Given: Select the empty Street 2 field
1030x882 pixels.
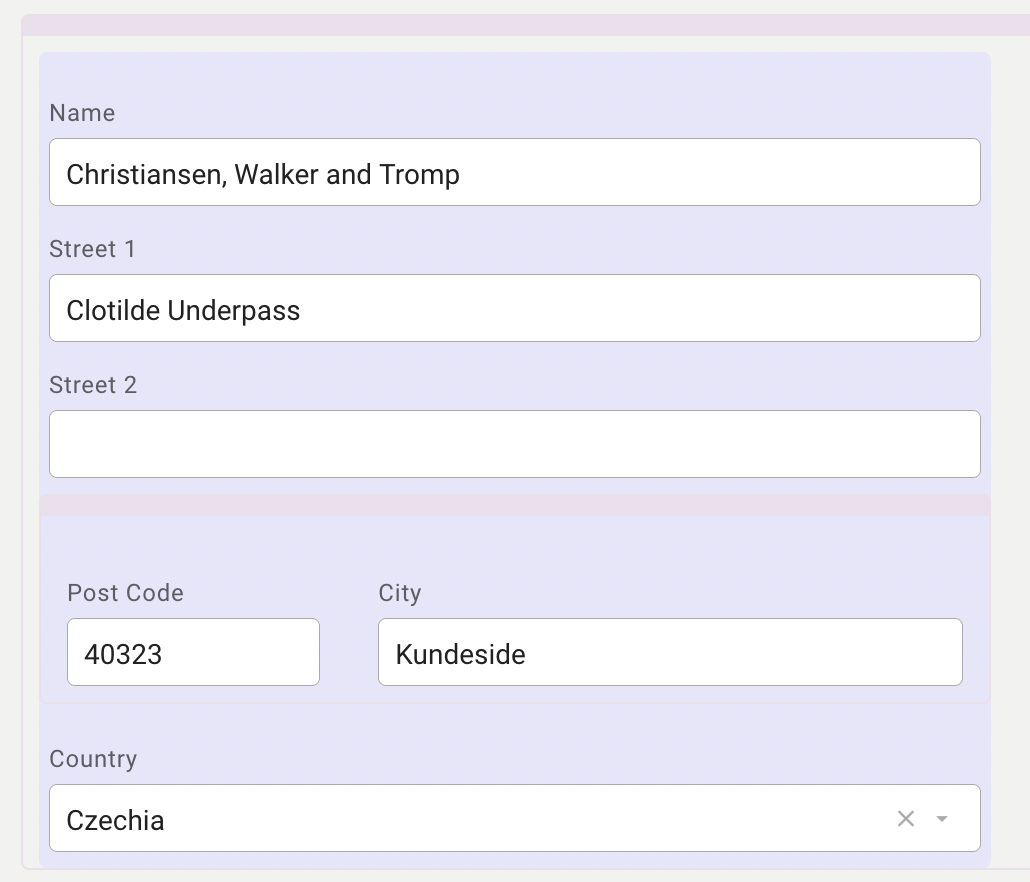Looking at the screenshot, I should (x=514, y=444).
